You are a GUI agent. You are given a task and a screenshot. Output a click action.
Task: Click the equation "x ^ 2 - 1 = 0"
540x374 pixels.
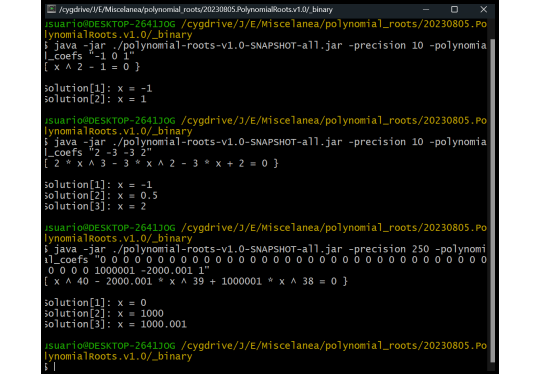[x=92, y=67]
